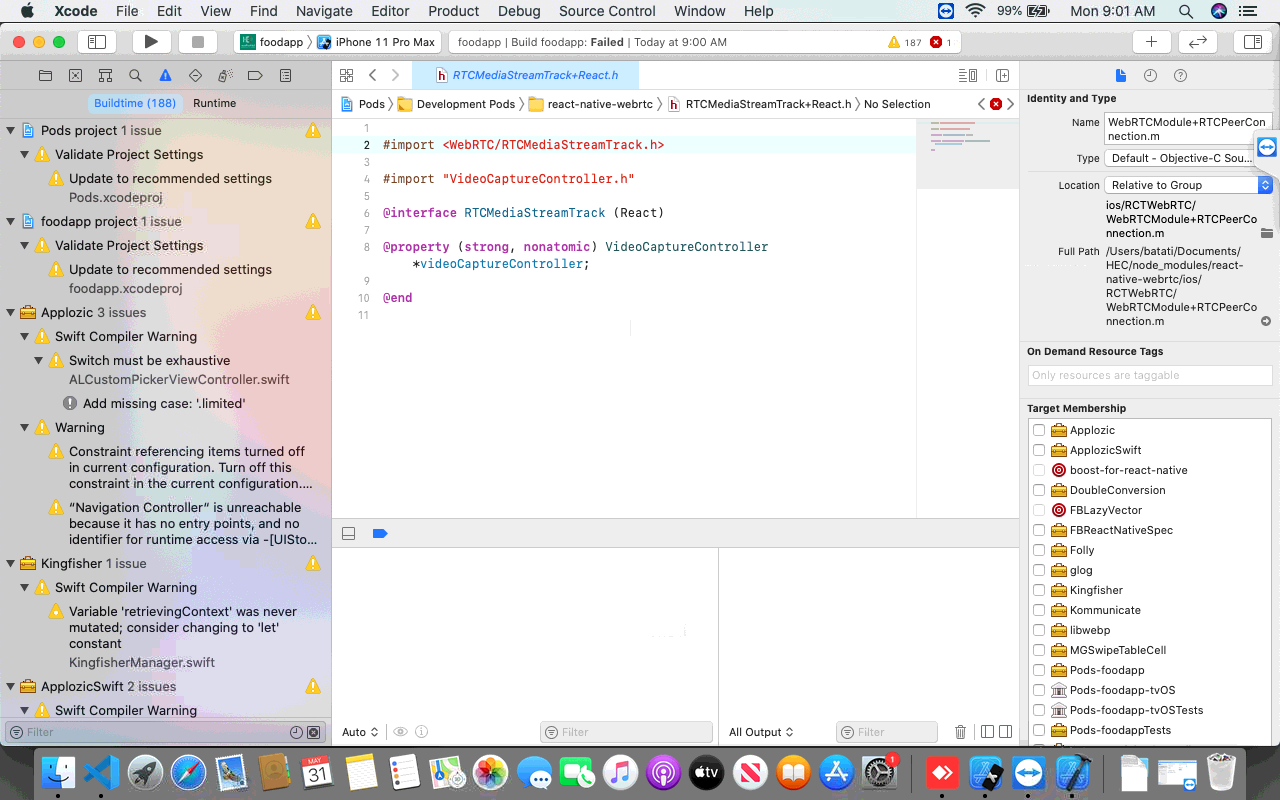Image resolution: width=1280 pixels, height=800 pixels.
Task: Enable Kingfisher target membership
Action: tap(1039, 590)
